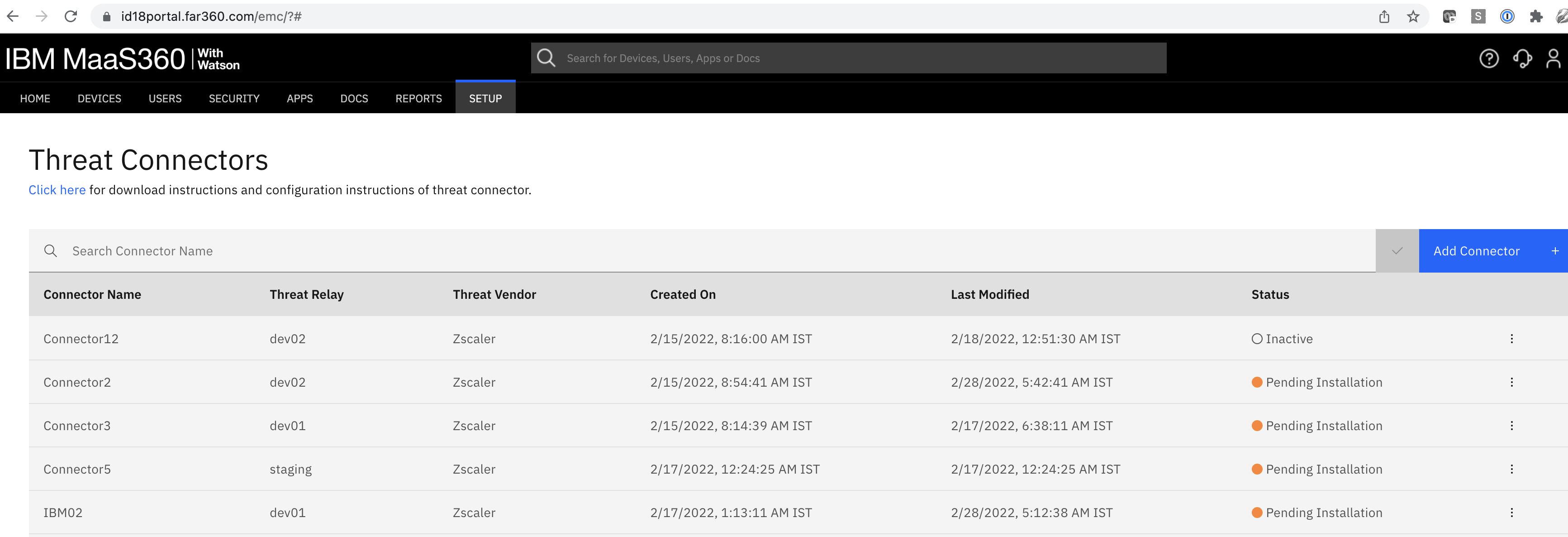Click the share page icon in address bar
The height and width of the screenshot is (537, 1568).
point(1384,16)
